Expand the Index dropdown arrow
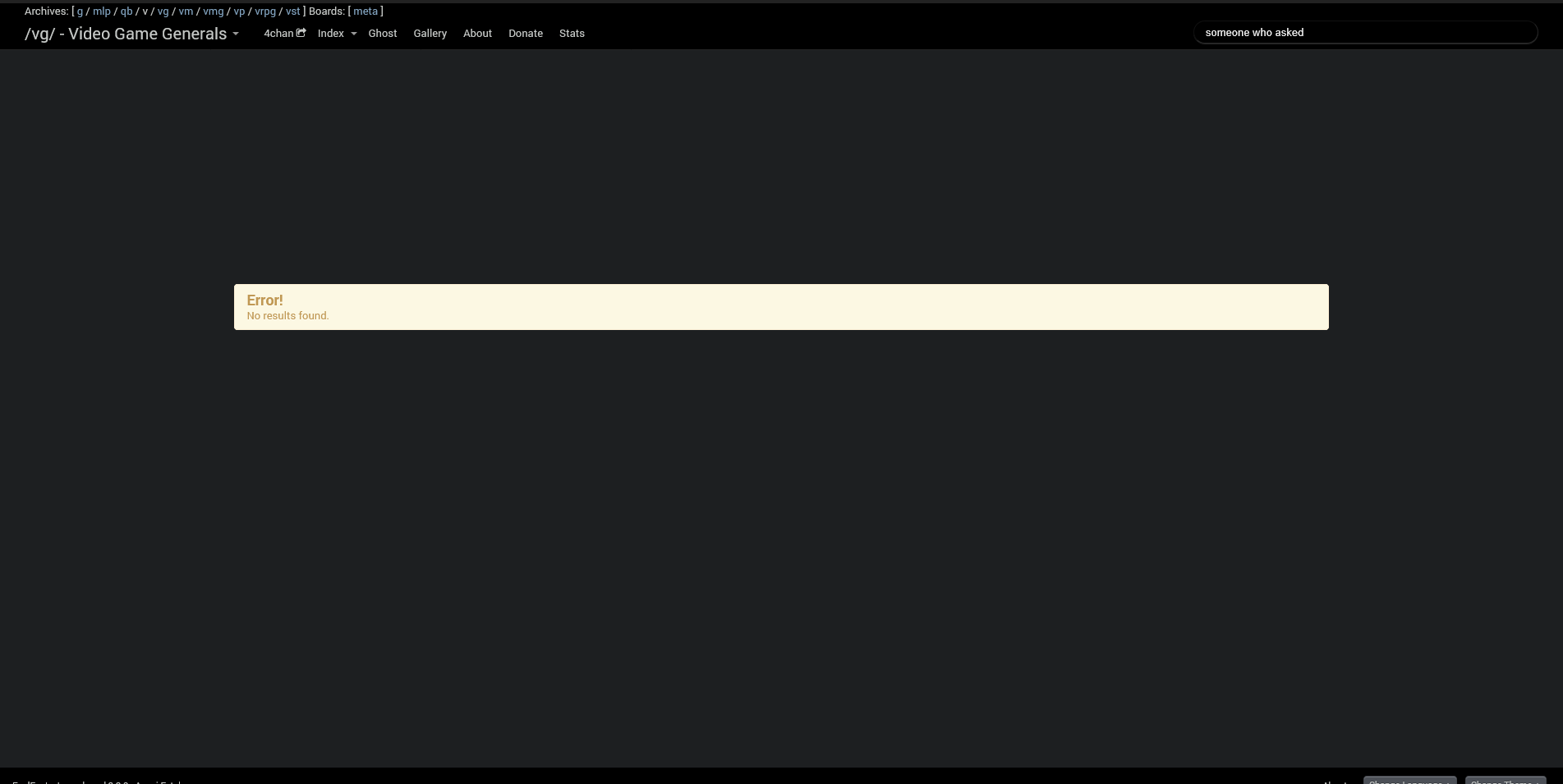 354,34
